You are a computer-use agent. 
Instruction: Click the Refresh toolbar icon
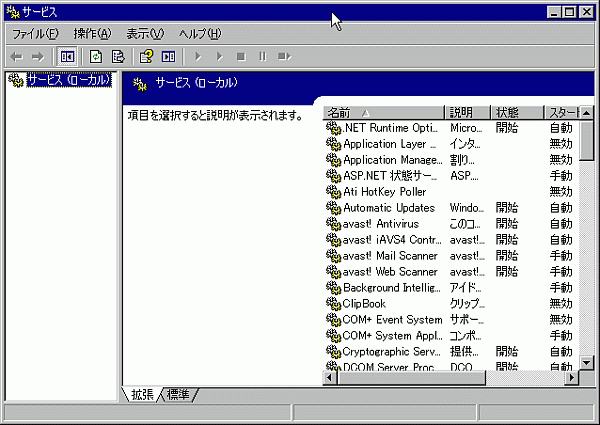[96, 57]
